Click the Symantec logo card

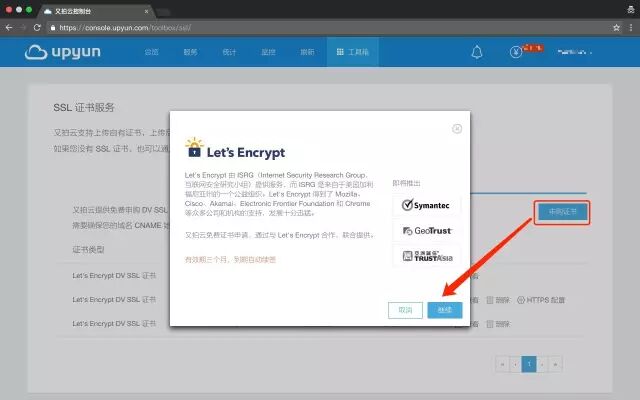pyautogui.click(x=427, y=205)
